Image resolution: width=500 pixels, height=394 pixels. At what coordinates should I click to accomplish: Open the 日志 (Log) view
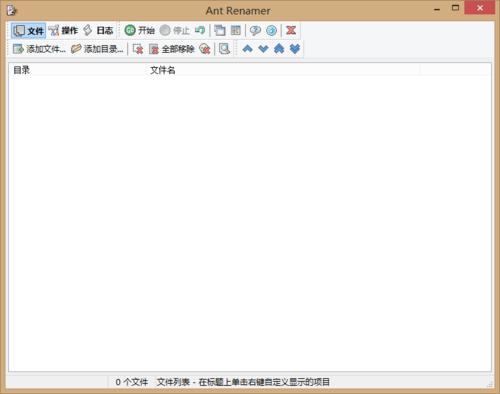[x=98, y=31]
